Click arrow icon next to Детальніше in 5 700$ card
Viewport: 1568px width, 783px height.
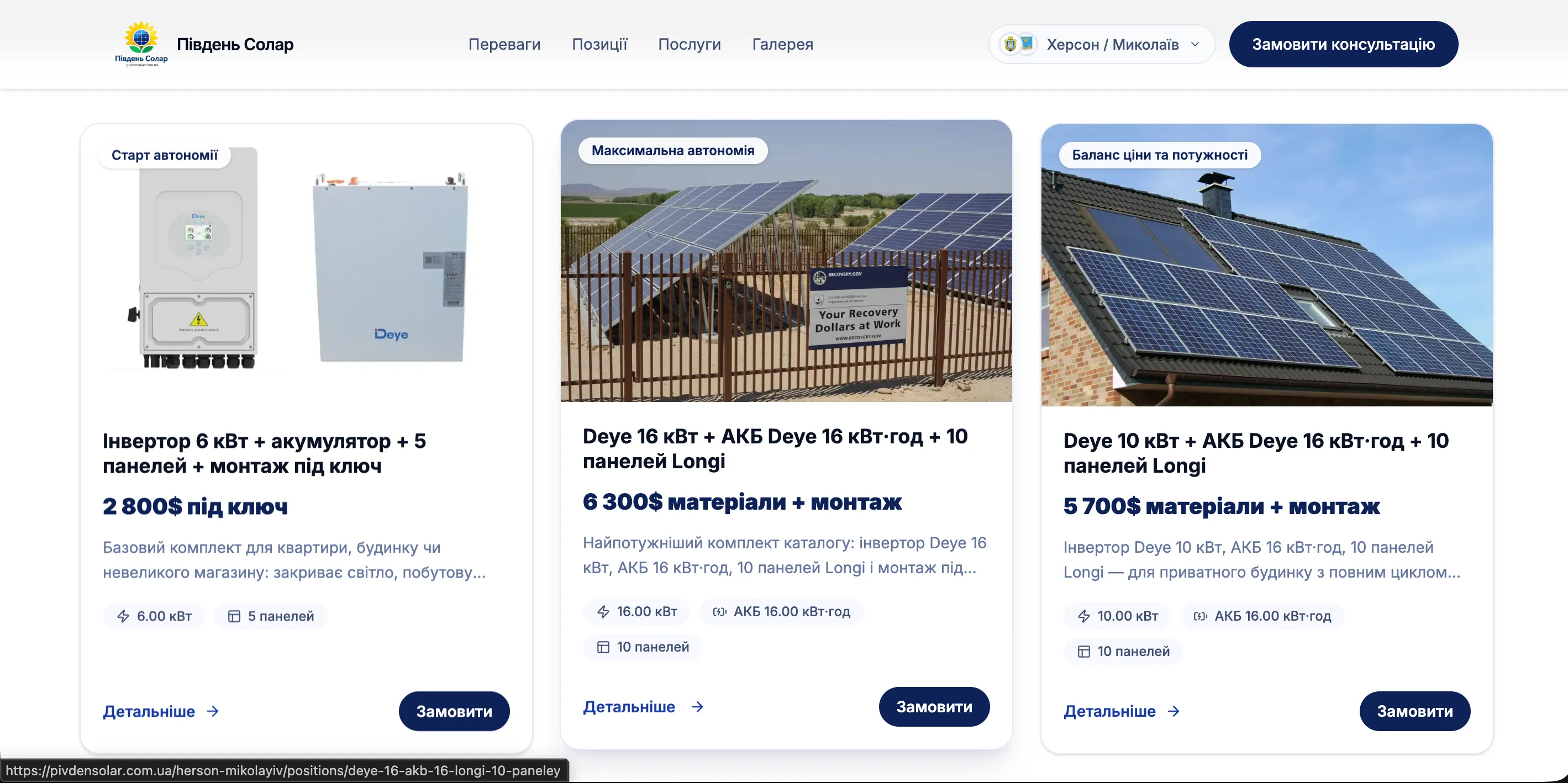[1174, 711]
